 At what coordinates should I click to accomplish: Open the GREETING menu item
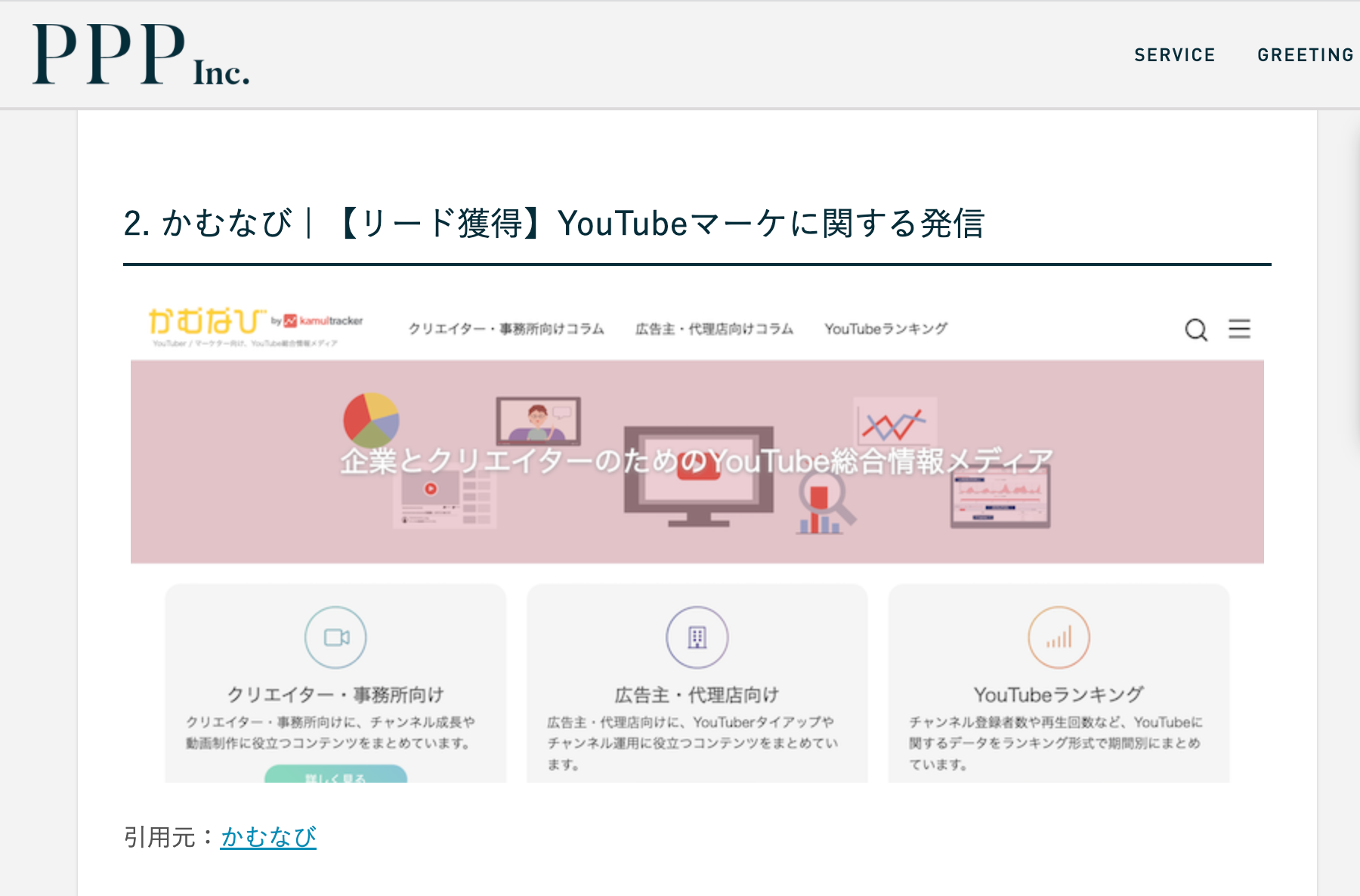(x=1305, y=55)
